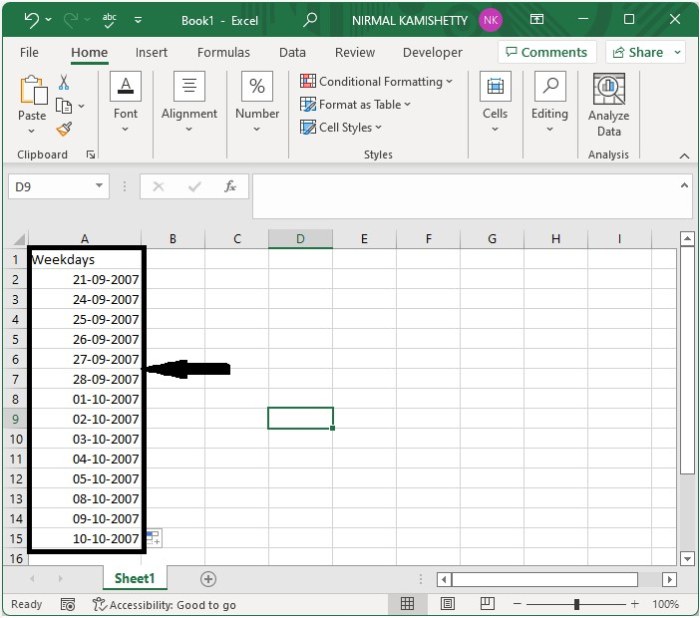700x618 pixels.
Task: Expand the Name Box dropdown arrow
Action: point(100,186)
